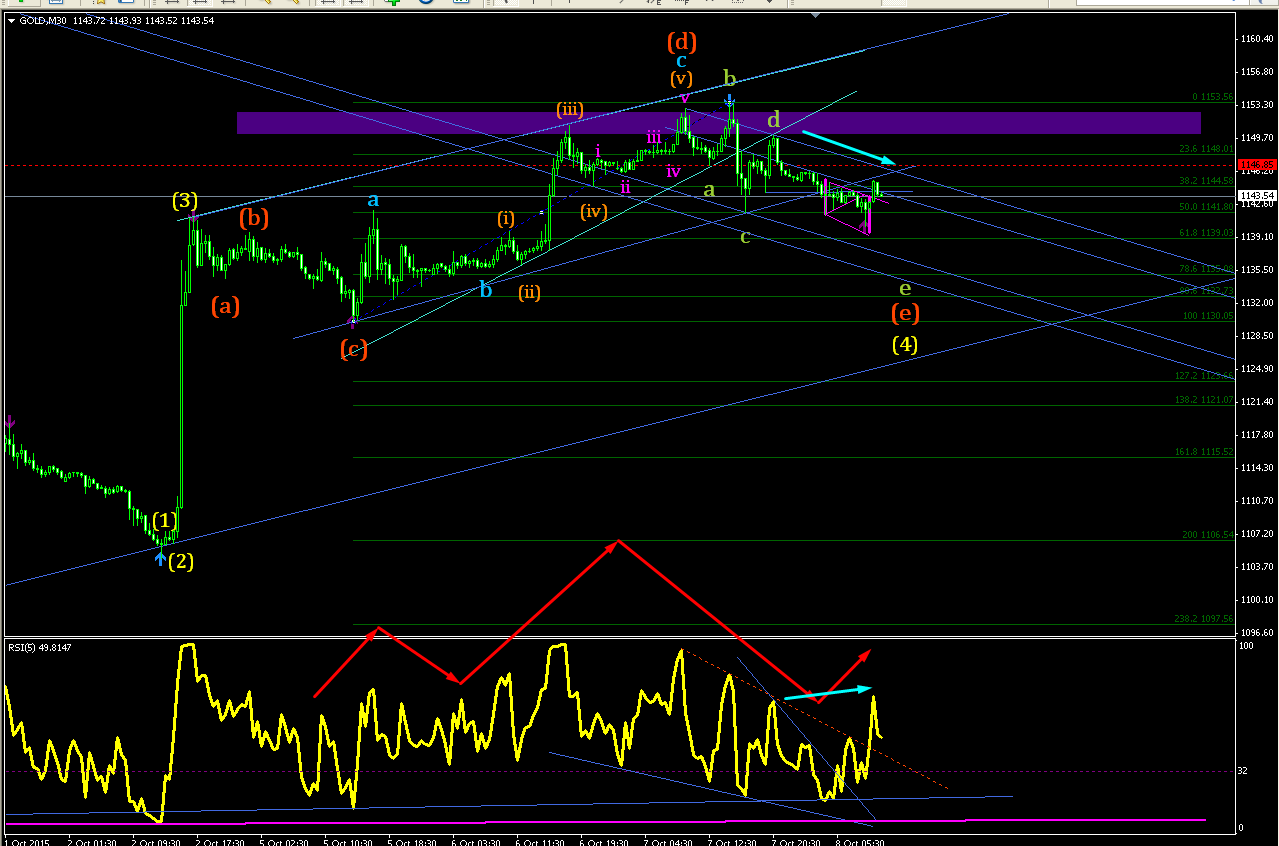The width and height of the screenshot is (1279, 846).
Task: Select the blue up arrow beside (2) label
Action: (x=161, y=559)
